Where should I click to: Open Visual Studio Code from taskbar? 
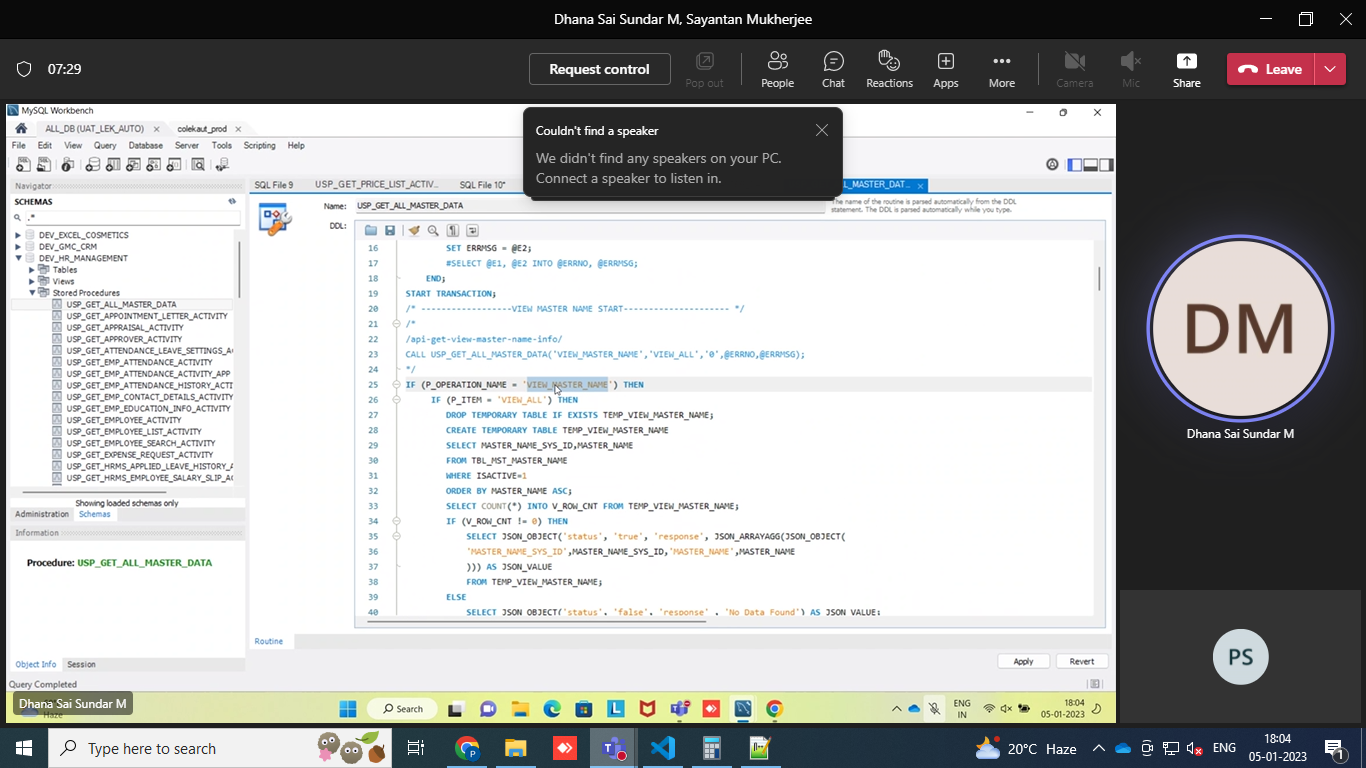(x=662, y=748)
